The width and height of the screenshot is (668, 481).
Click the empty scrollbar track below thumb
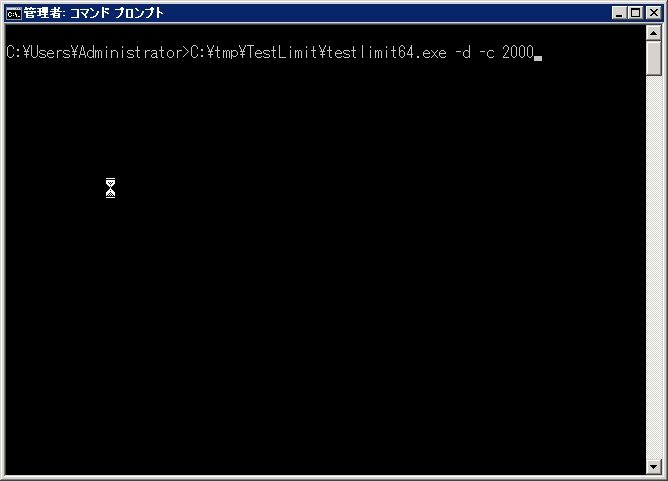pyautogui.click(x=654, y=268)
